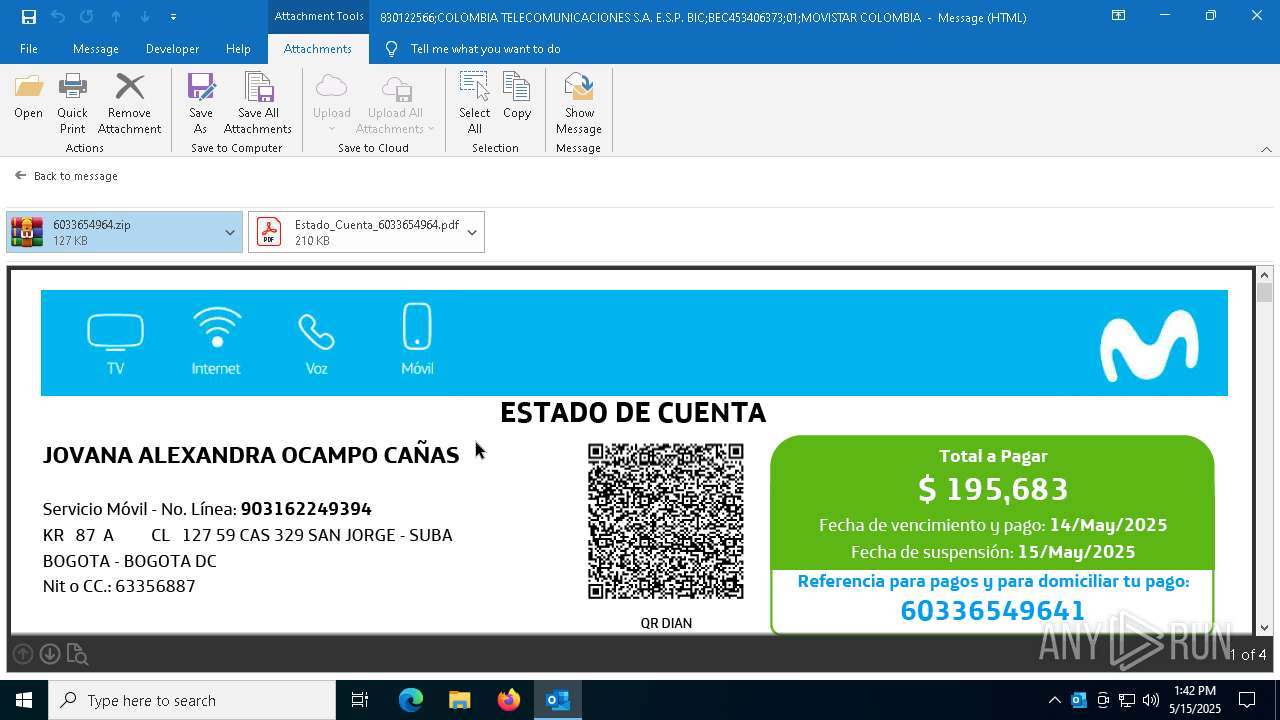Viewport: 1280px width, 720px height.
Task: Go to next page in PDF preview
Action: 49,654
